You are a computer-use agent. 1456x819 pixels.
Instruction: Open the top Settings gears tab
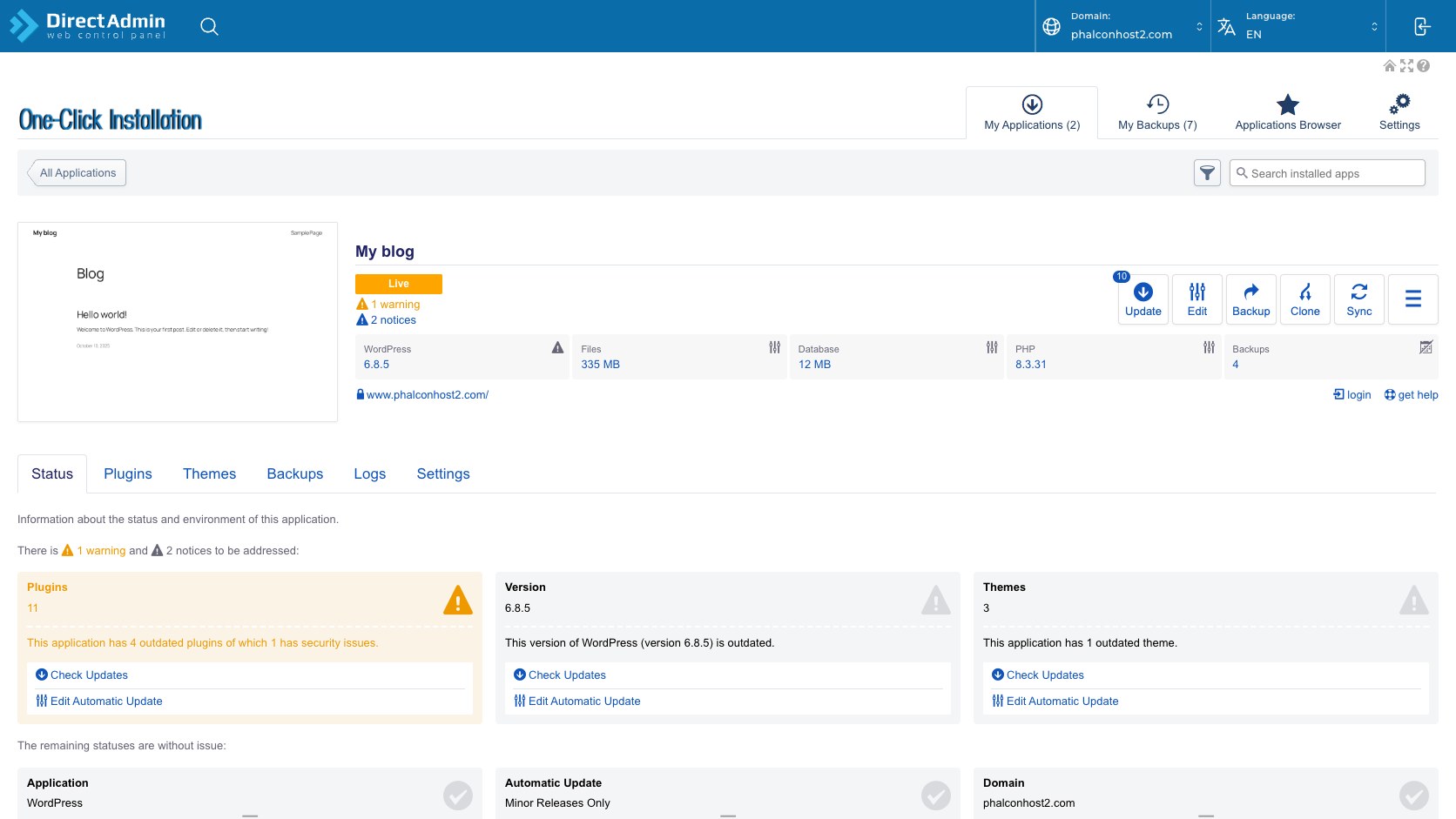tap(1399, 113)
